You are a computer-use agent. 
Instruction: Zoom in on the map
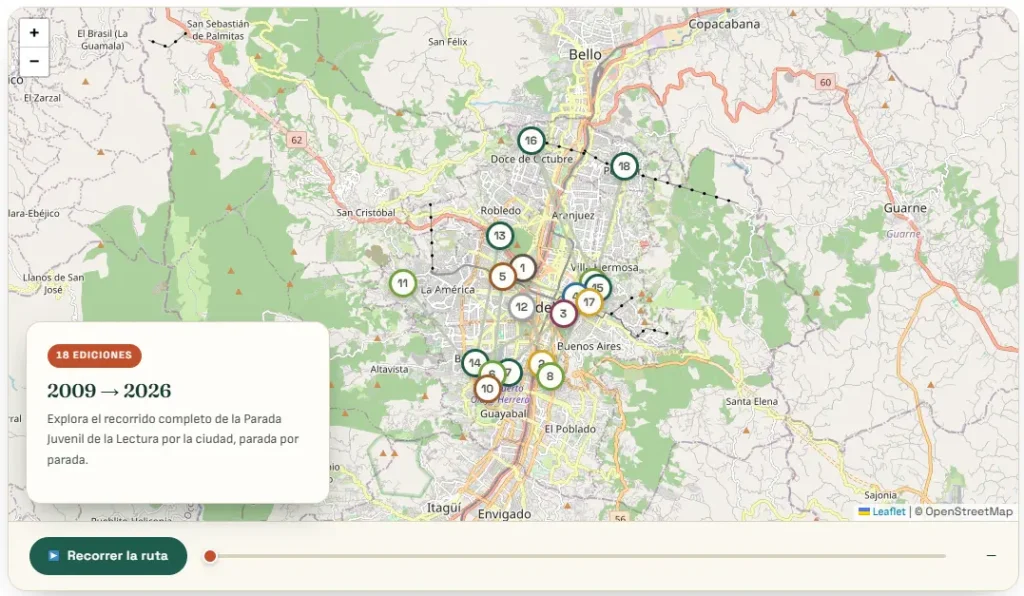[34, 33]
